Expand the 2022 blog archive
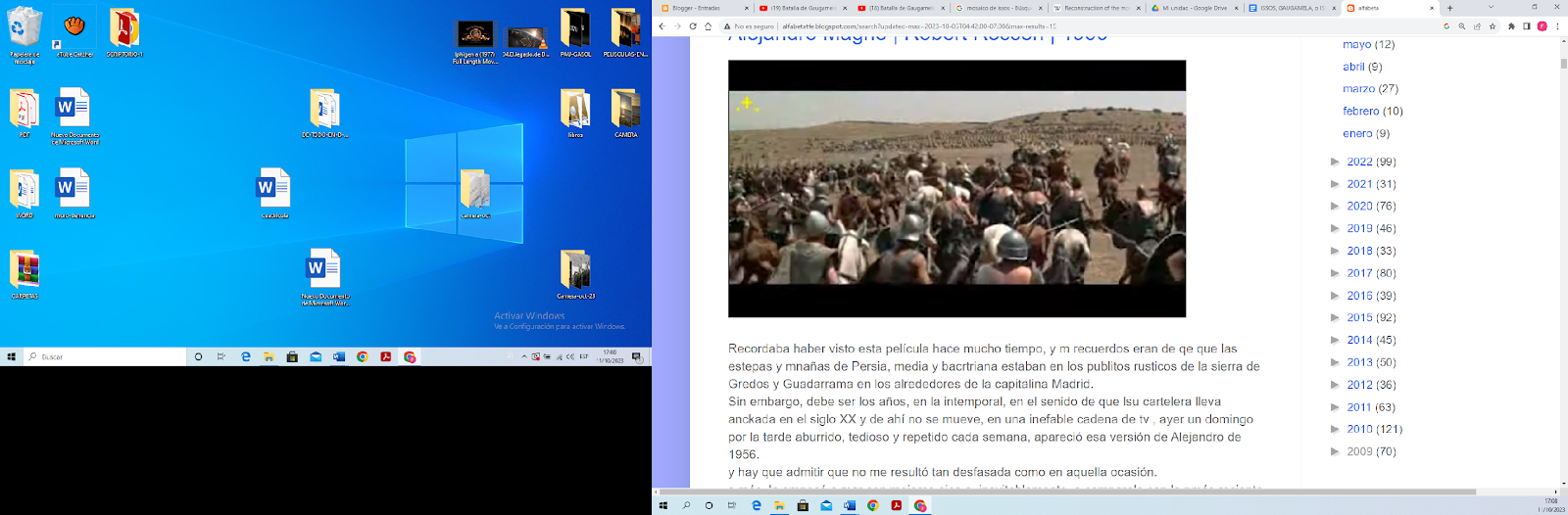 coord(1335,162)
